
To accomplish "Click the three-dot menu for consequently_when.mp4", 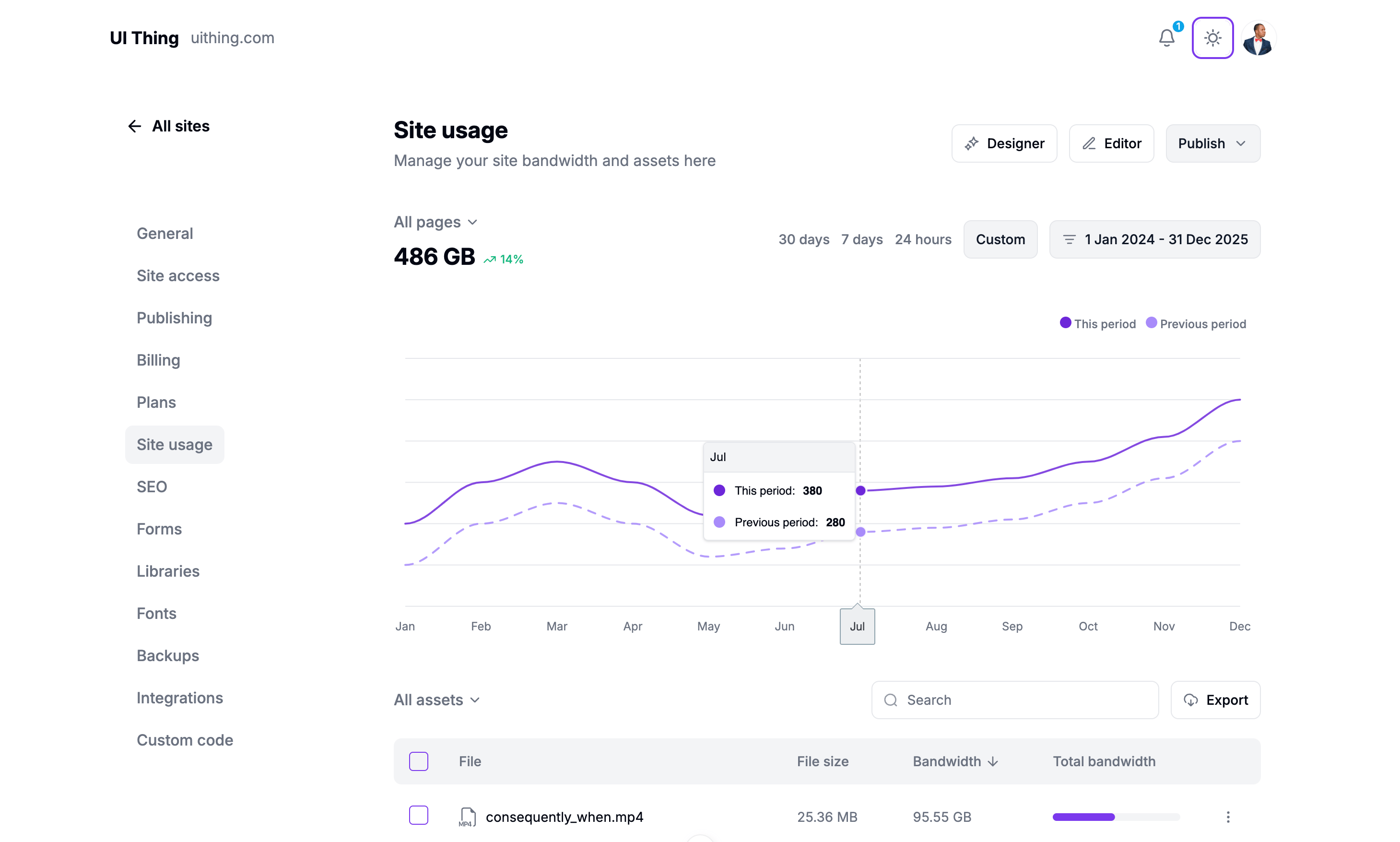I will [1228, 817].
